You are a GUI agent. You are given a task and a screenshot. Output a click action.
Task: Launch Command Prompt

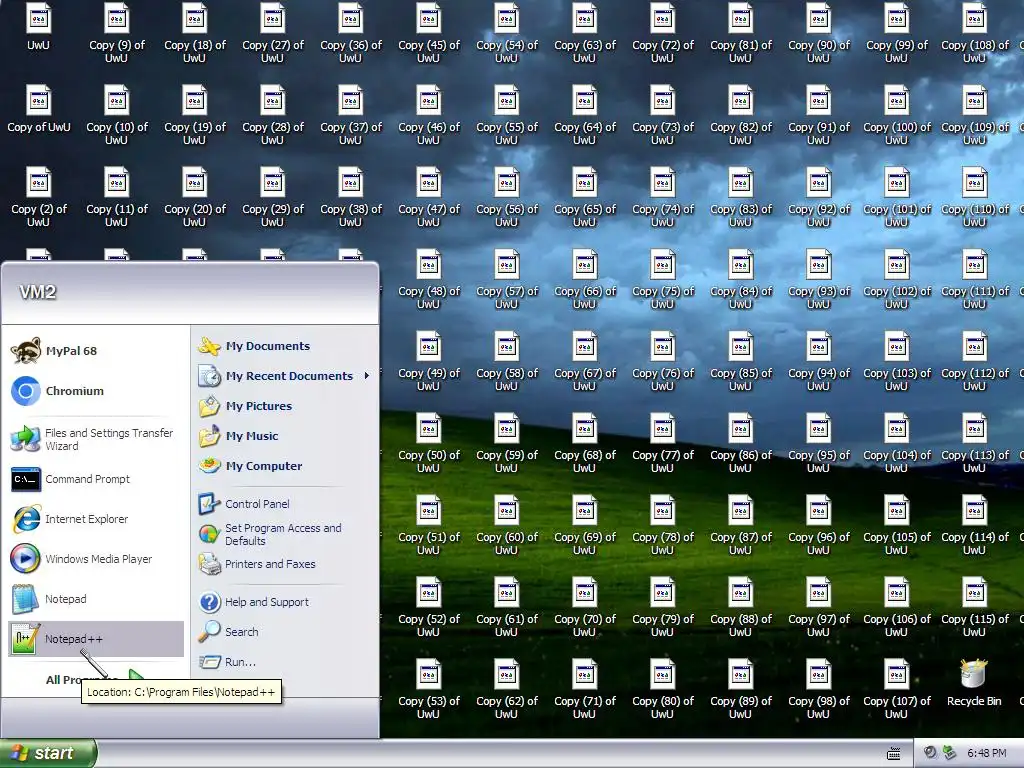click(x=95, y=479)
